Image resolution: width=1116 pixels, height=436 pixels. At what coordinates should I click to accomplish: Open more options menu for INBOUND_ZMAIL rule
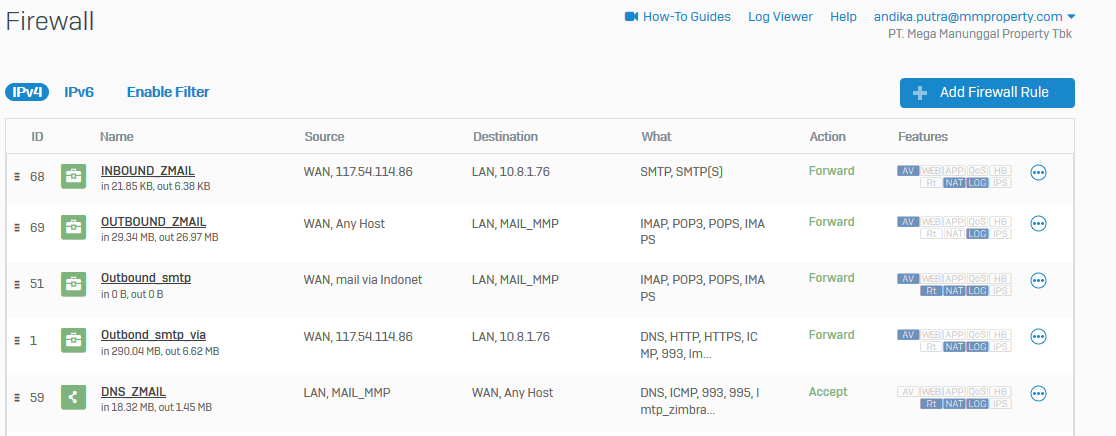[1038, 173]
